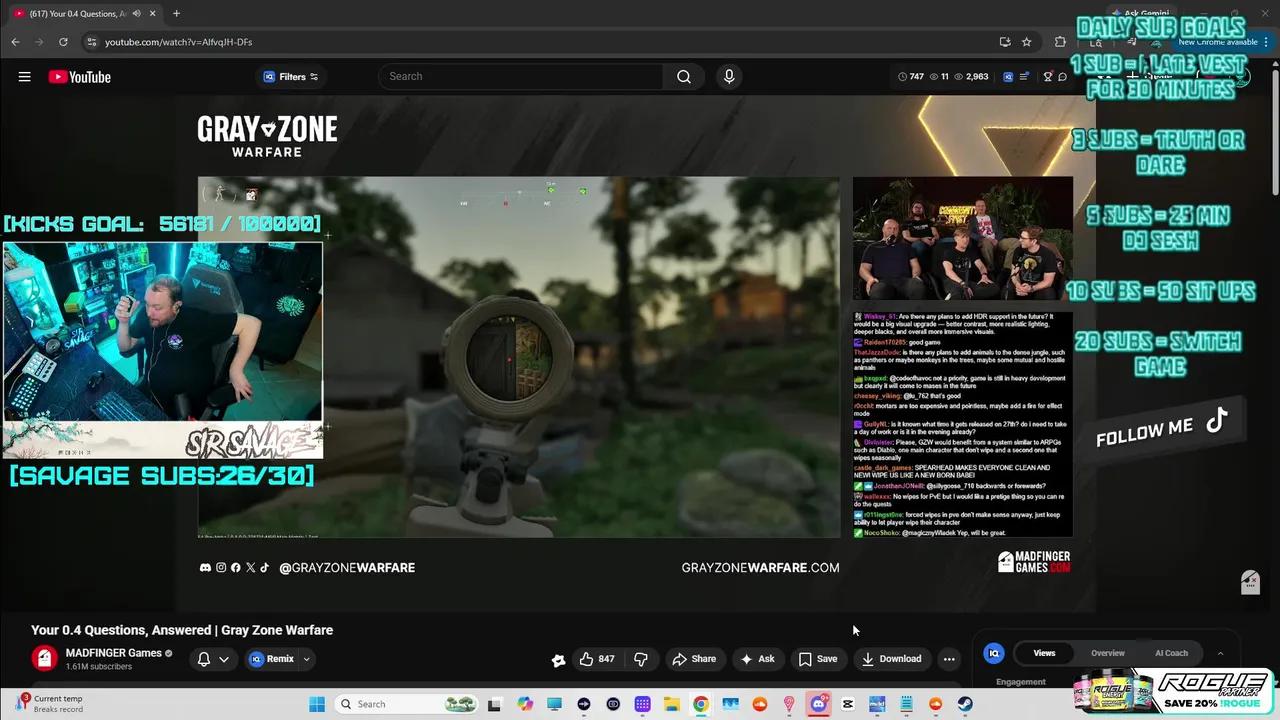This screenshot has height=720, width=1280.
Task: Share the video
Action: [x=694, y=659]
